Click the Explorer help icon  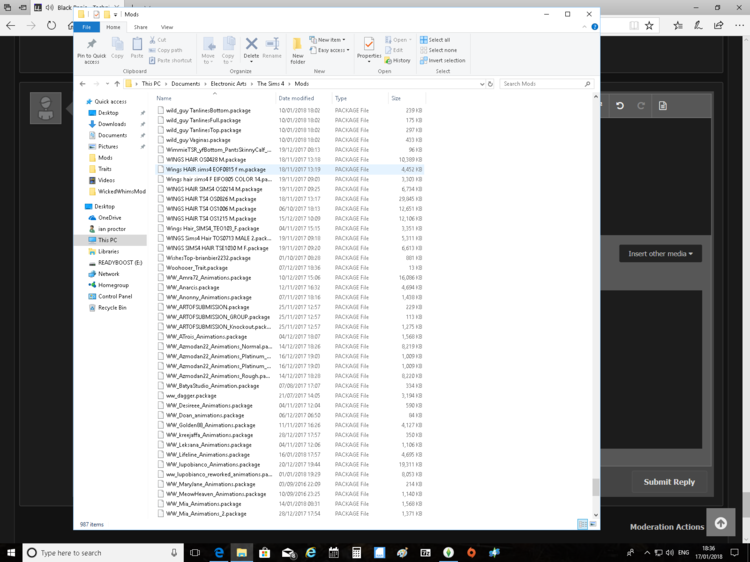point(595,27)
